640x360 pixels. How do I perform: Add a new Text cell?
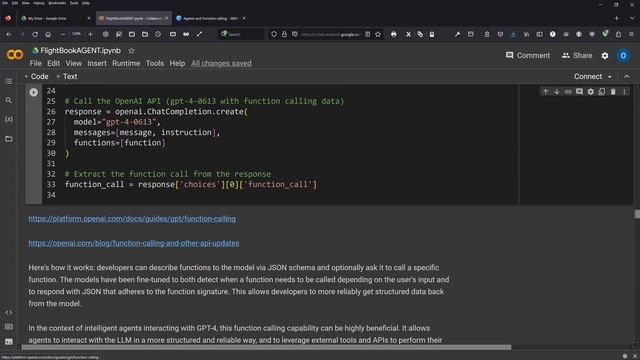pyautogui.click(x=67, y=76)
